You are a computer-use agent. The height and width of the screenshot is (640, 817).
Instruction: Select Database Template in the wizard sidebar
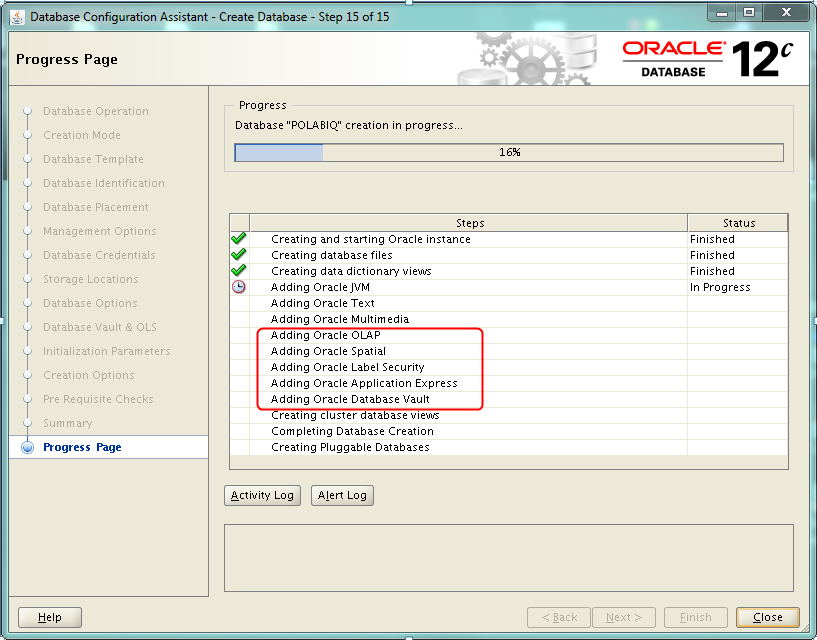(93, 159)
